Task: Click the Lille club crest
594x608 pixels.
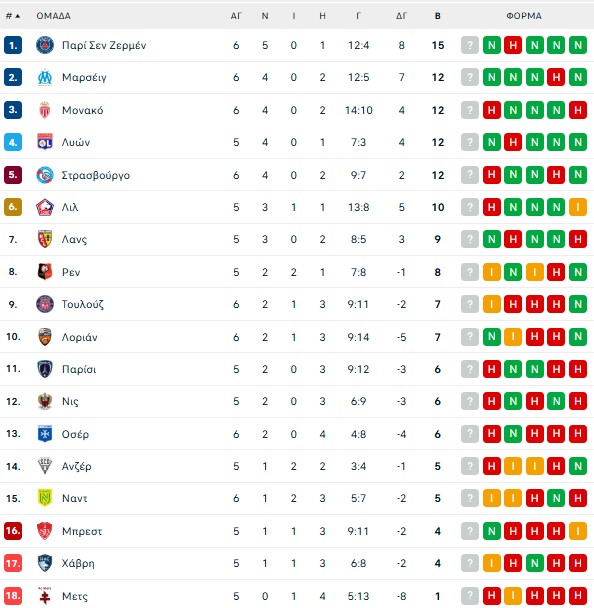Action: click(x=45, y=207)
